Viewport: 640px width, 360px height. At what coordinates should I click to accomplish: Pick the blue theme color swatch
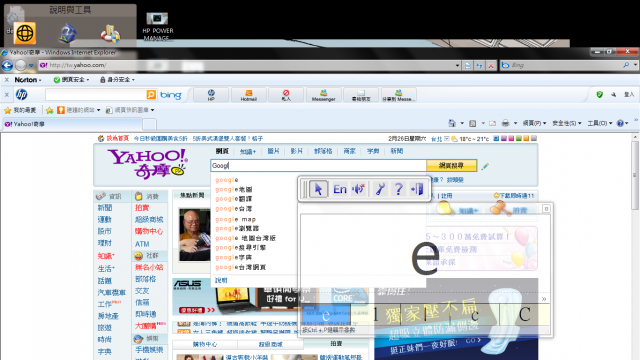click(x=496, y=139)
